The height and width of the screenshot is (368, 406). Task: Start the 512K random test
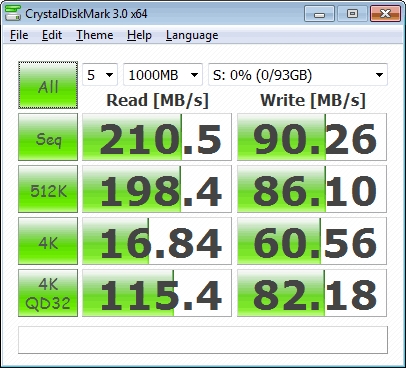[48, 189]
